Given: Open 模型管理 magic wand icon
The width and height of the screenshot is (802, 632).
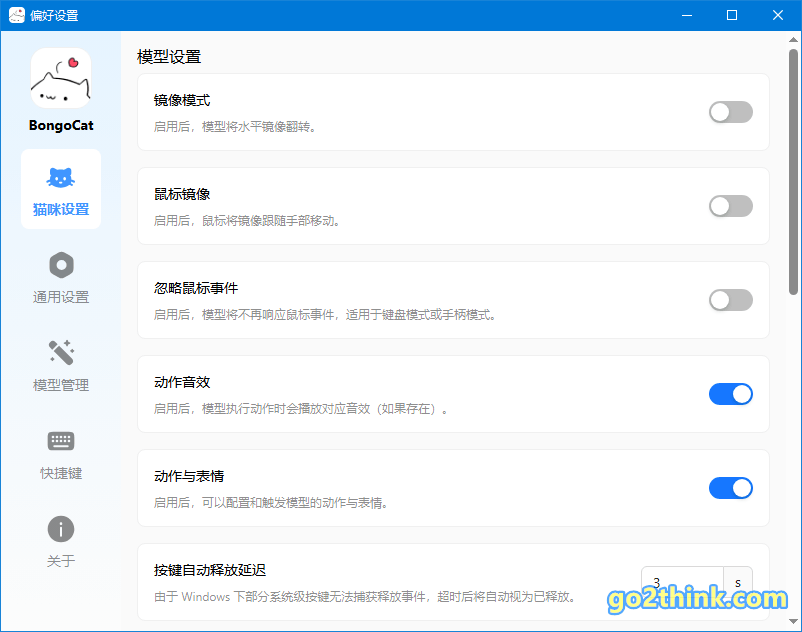Looking at the screenshot, I should coord(61,352).
